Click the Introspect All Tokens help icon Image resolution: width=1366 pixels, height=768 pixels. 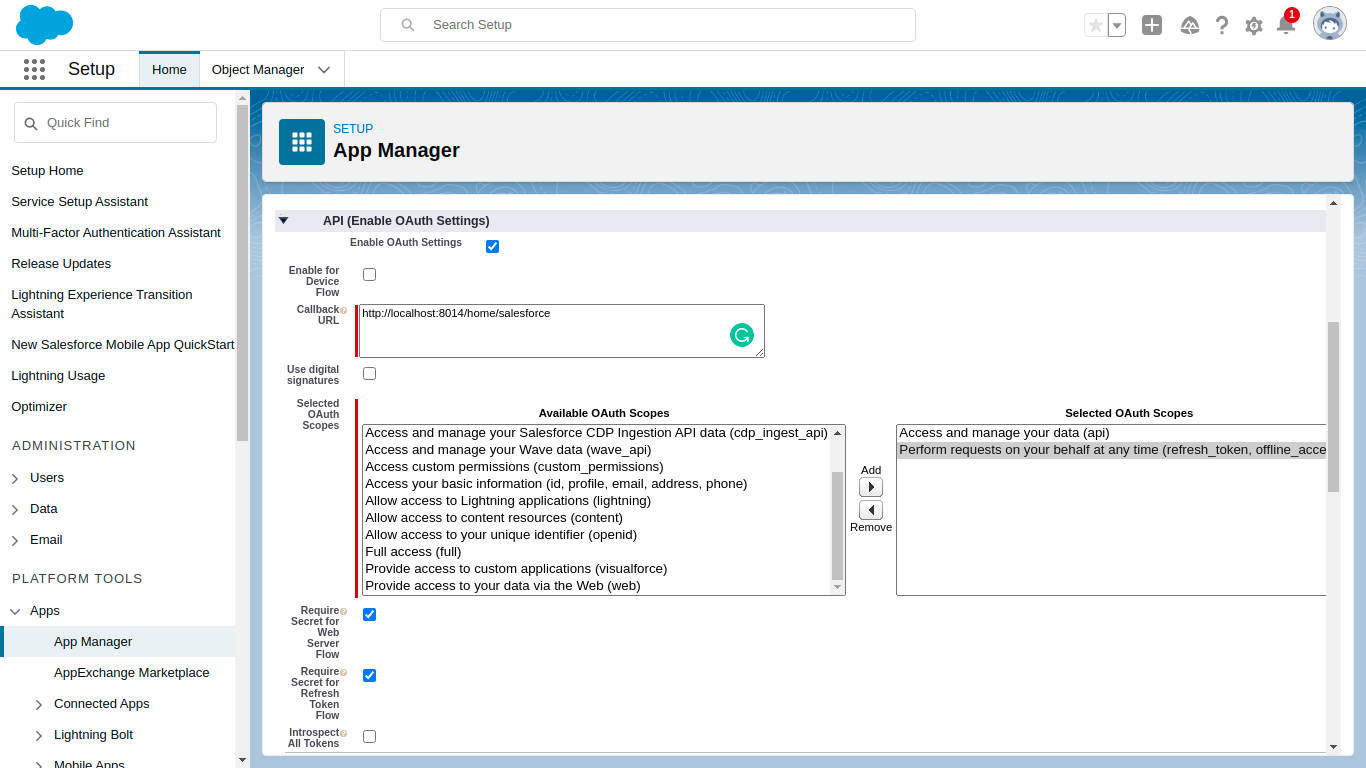click(344, 733)
